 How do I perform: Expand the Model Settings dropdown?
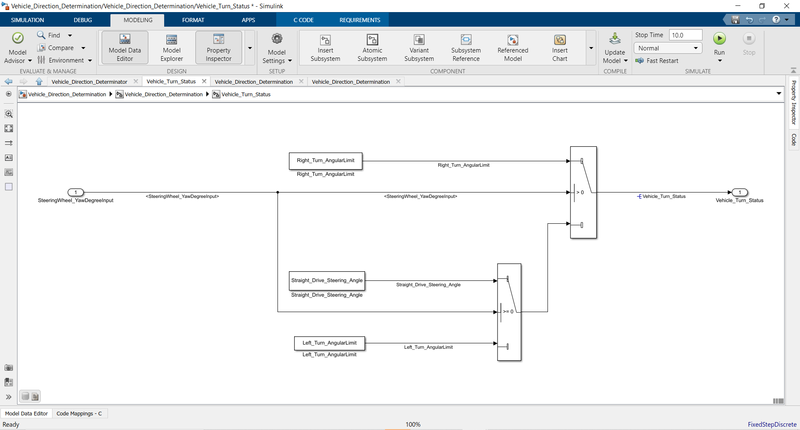pyautogui.click(x=277, y=60)
